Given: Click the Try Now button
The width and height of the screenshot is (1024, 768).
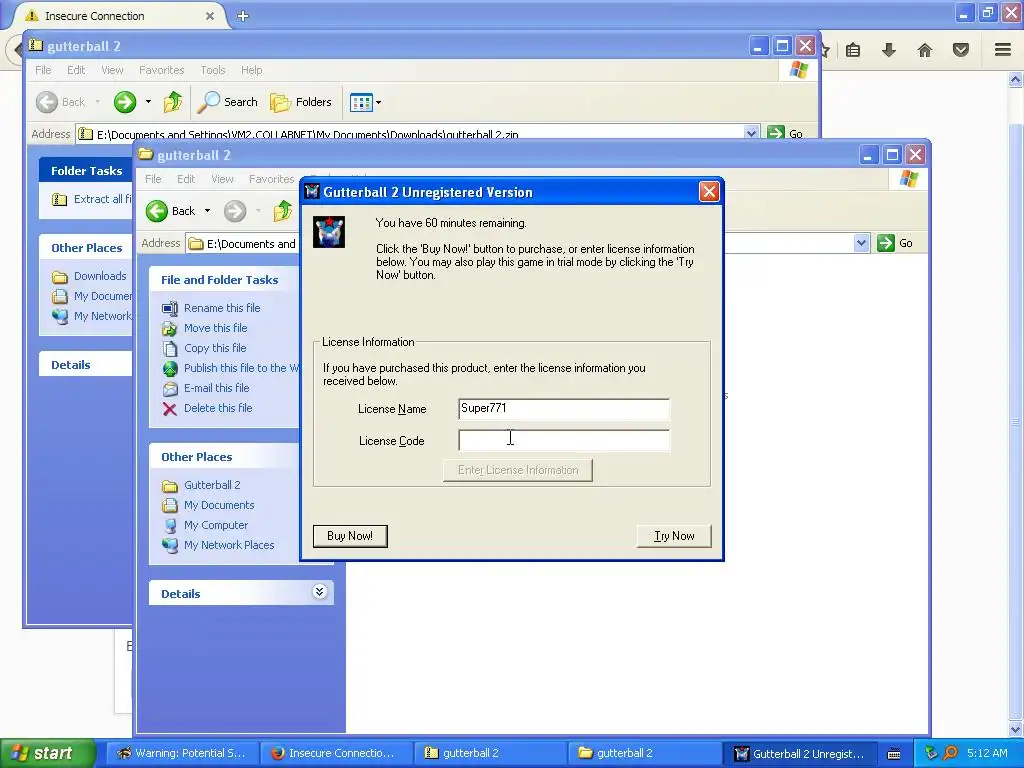Looking at the screenshot, I should [674, 536].
